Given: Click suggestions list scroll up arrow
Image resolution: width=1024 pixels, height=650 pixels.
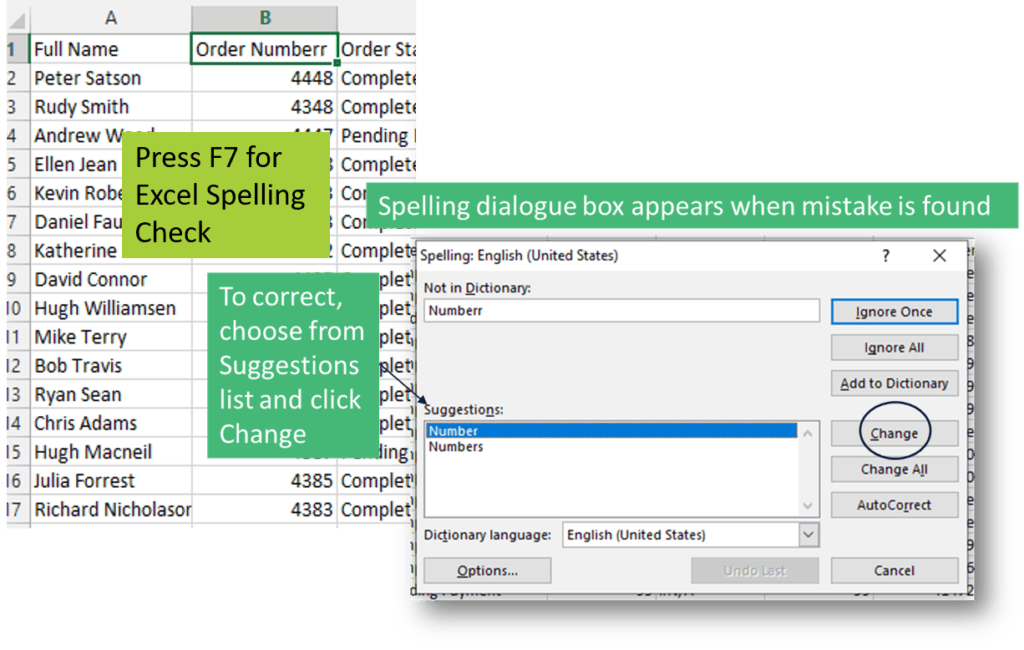Looking at the screenshot, I should pyautogui.click(x=808, y=434).
